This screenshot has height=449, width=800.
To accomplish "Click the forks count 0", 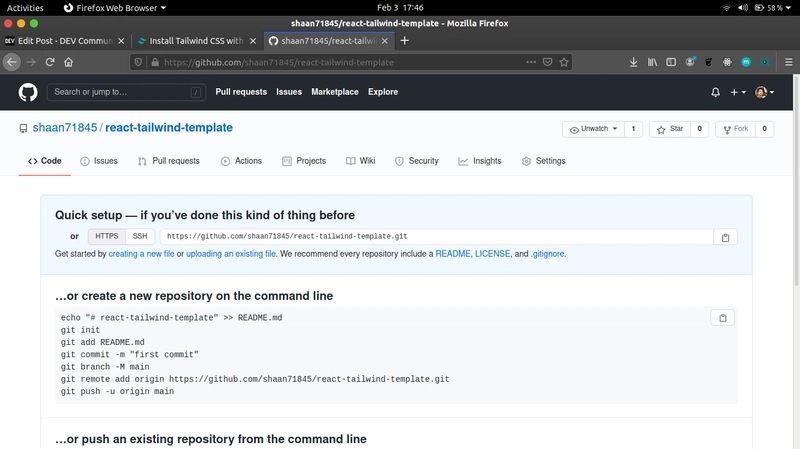I will tap(764, 129).
